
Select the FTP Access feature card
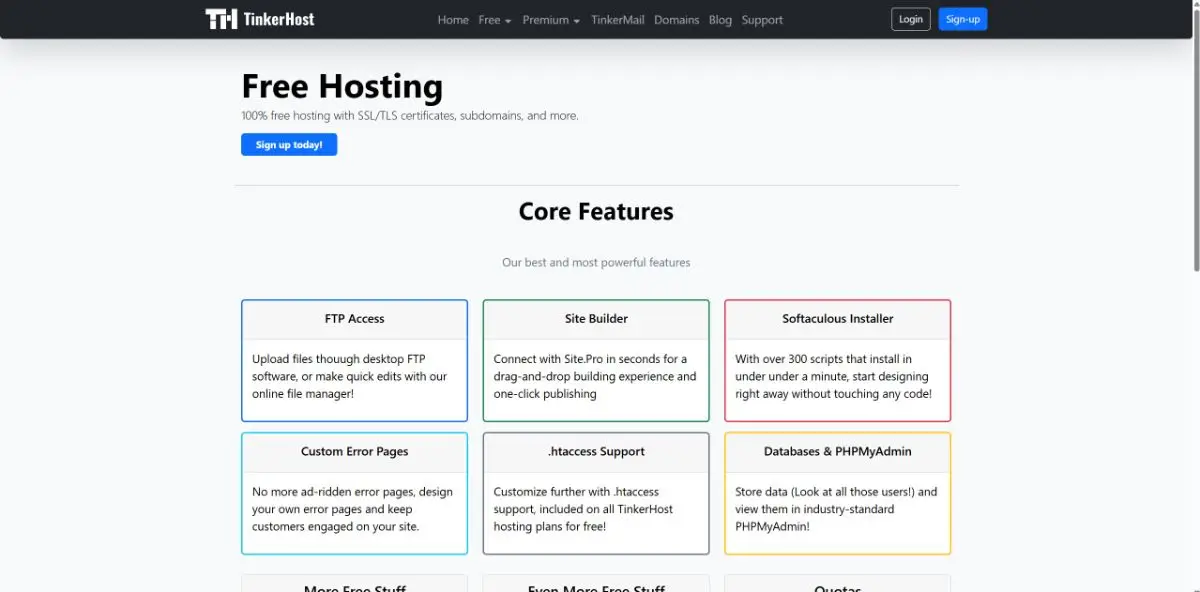point(354,360)
